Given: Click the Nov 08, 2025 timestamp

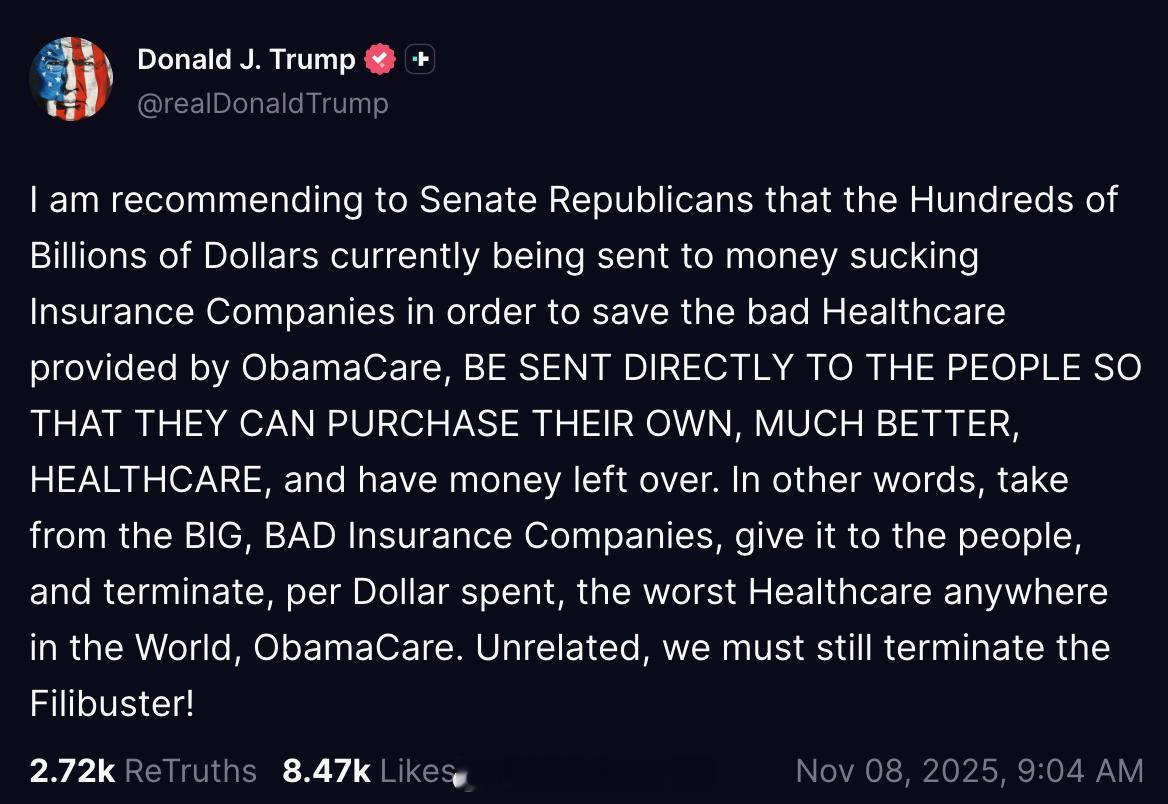Looking at the screenshot, I should pos(968,770).
